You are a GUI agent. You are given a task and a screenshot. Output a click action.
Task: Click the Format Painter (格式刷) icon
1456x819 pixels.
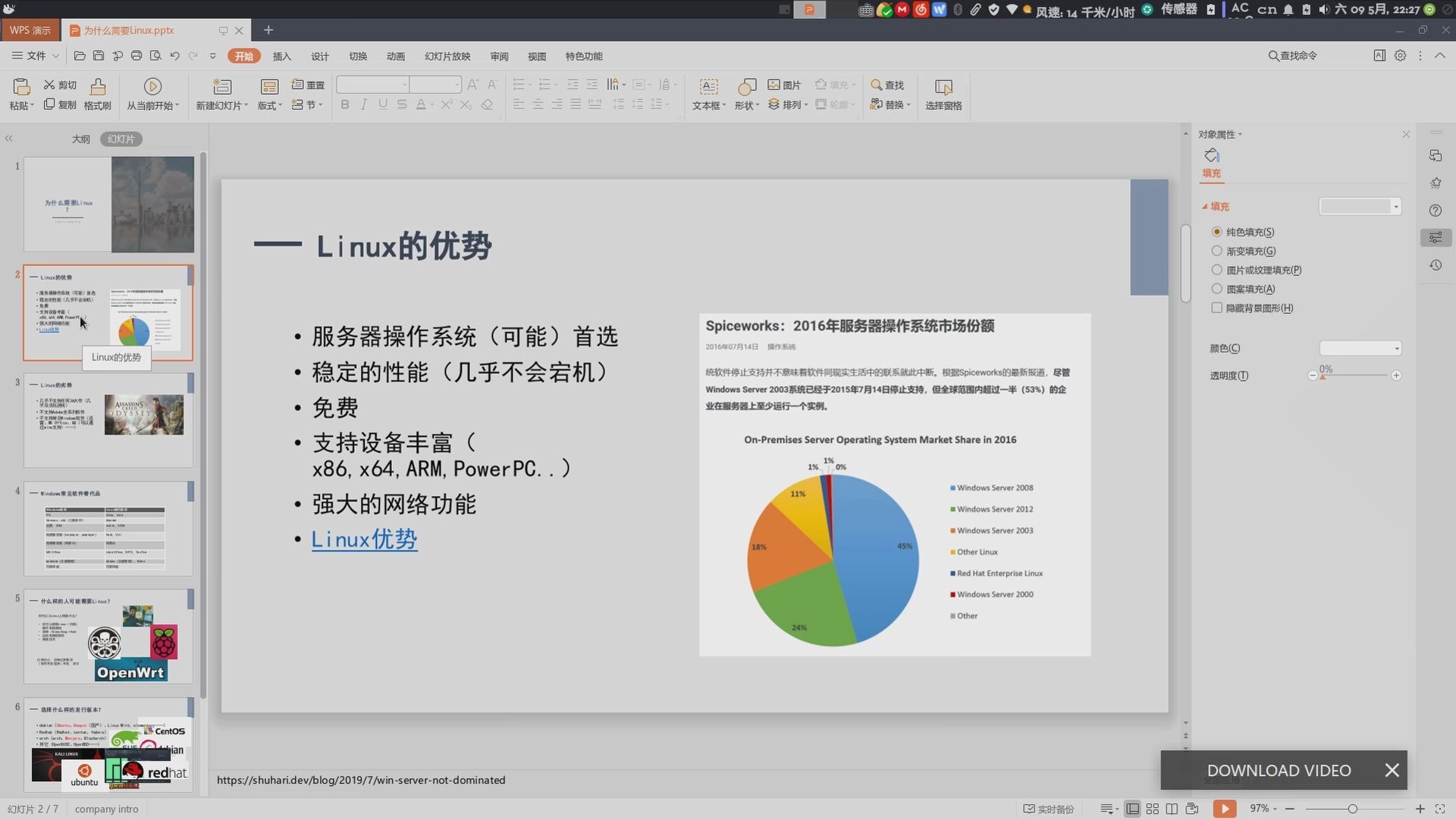(x=98, y=86)
